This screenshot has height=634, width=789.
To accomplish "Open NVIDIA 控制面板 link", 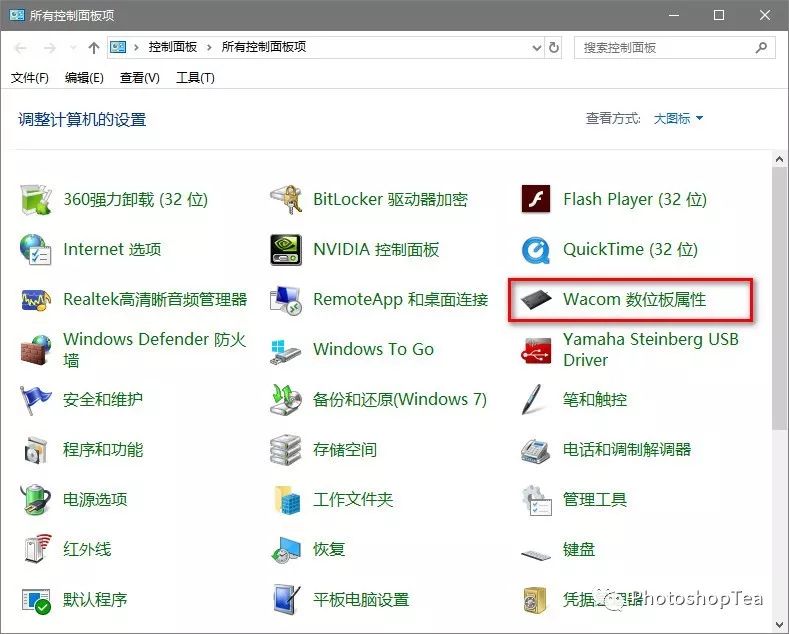I will click(x=376, y=250).
